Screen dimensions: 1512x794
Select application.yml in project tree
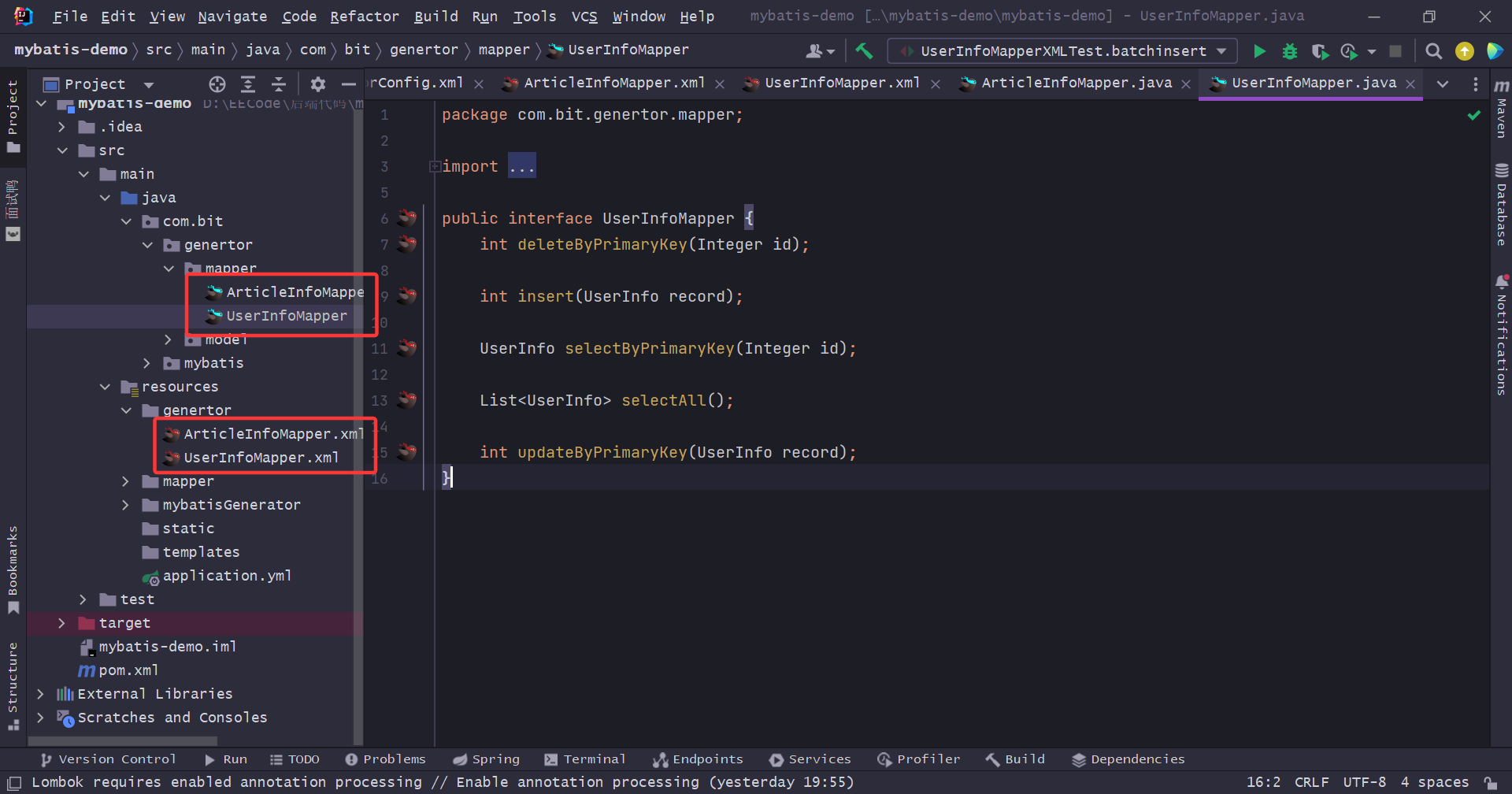coord(227,576)
